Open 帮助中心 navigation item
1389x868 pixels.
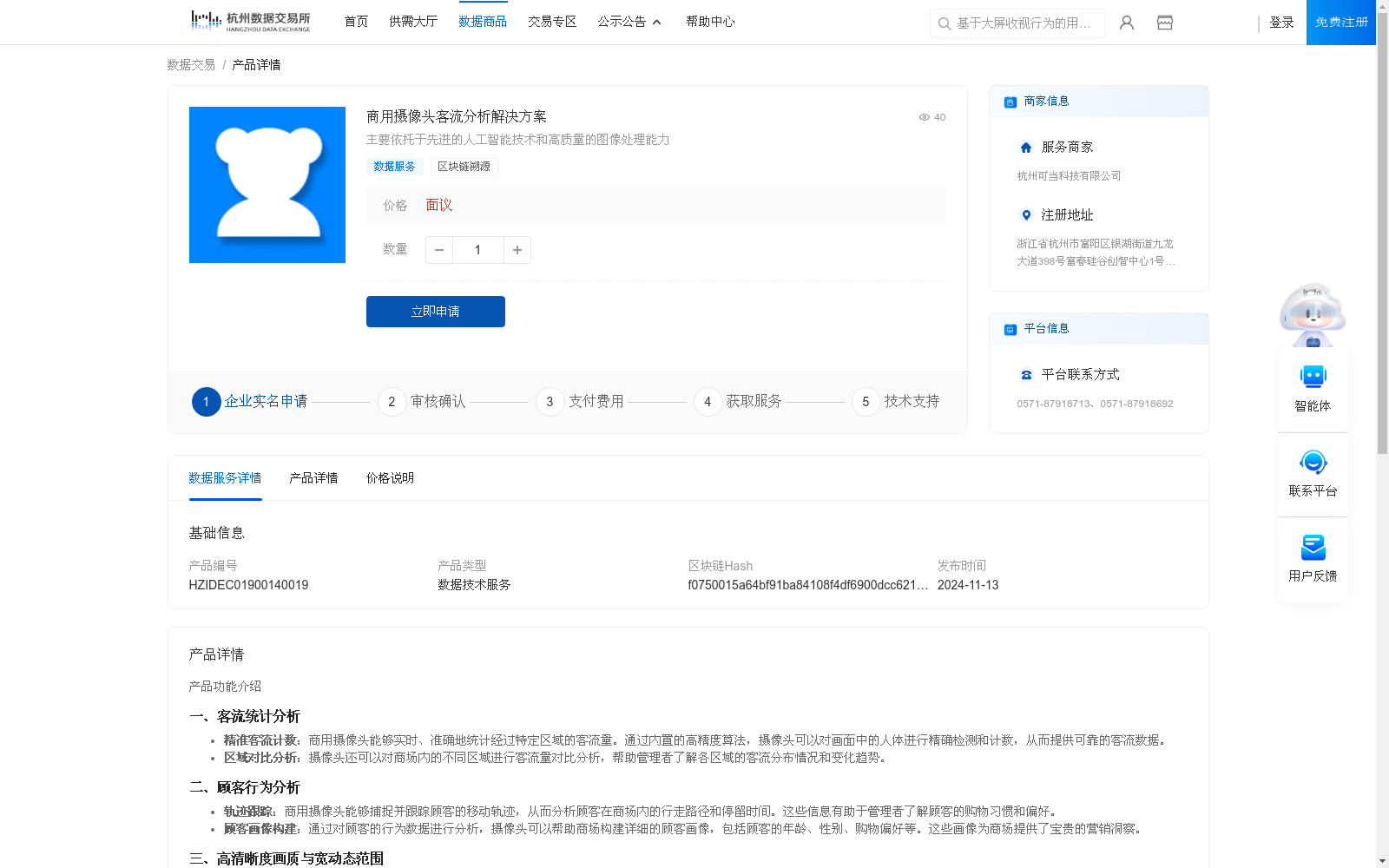710,22
